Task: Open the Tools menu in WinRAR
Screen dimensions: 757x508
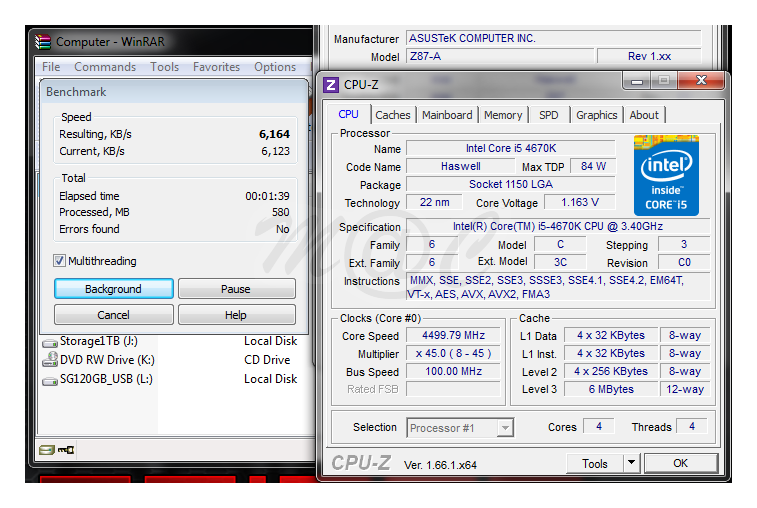Action: point(164,67)
